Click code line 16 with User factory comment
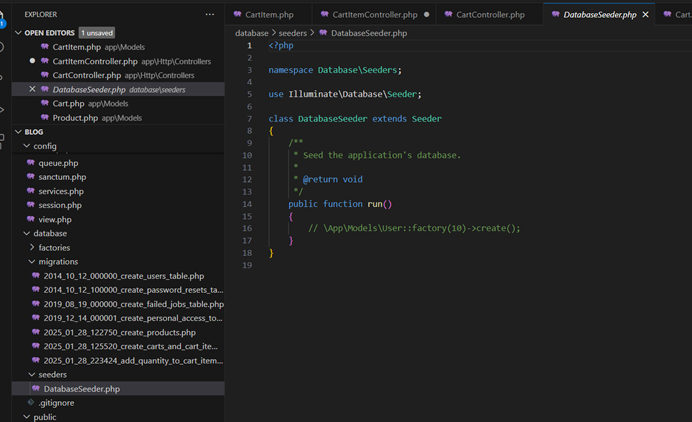 click(x=414, y=228)
